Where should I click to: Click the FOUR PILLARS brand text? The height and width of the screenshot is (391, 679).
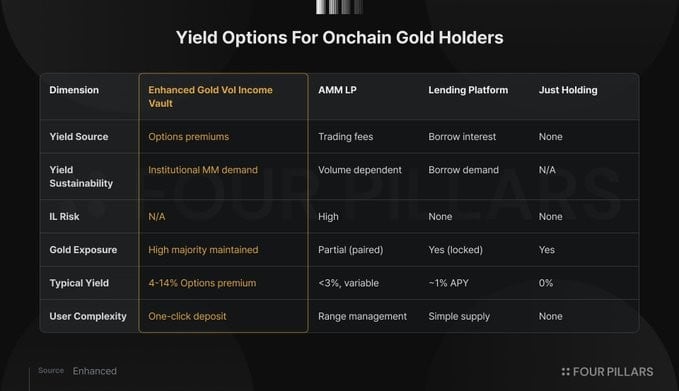613,372
